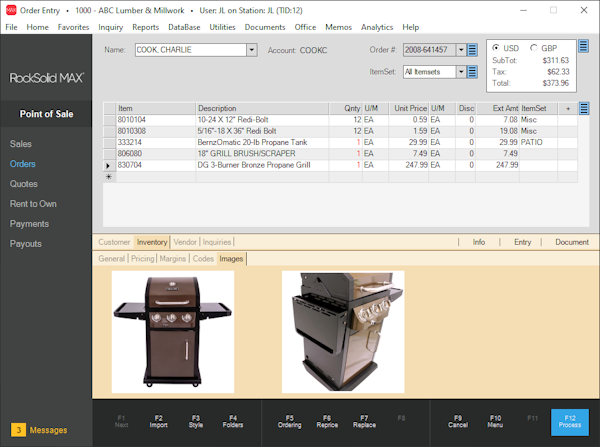Expand the customer Name dropdown

251,50
